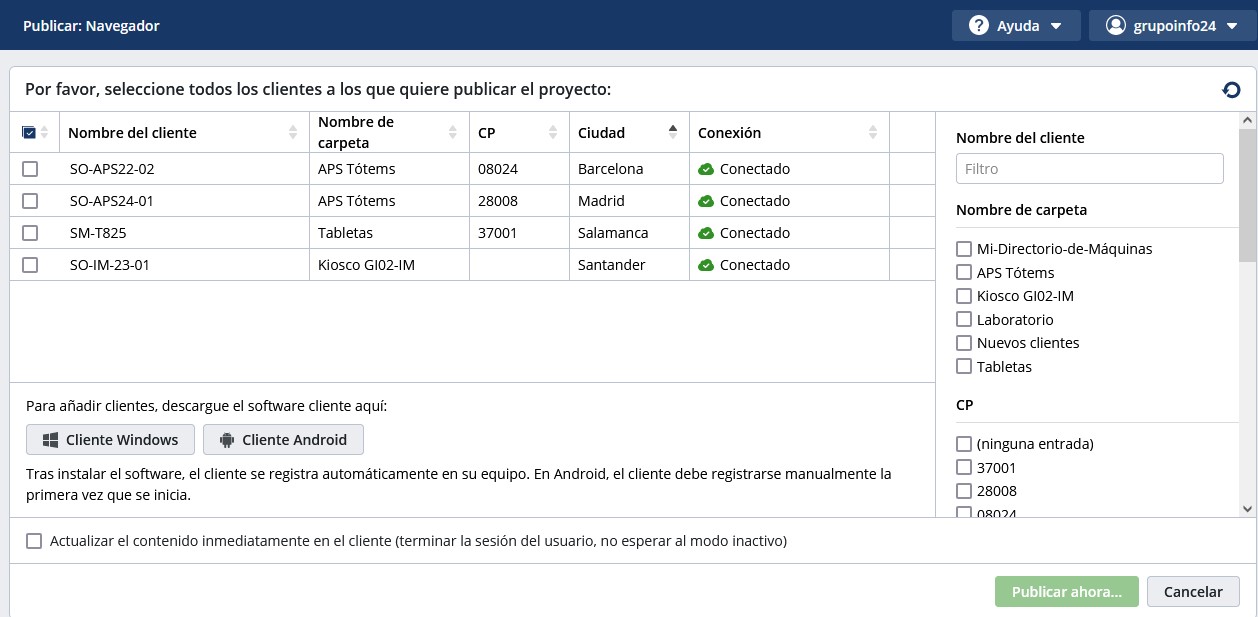Download the Cliente Windows software
This screenshot has height=617, width=1258.
[110, 440]
